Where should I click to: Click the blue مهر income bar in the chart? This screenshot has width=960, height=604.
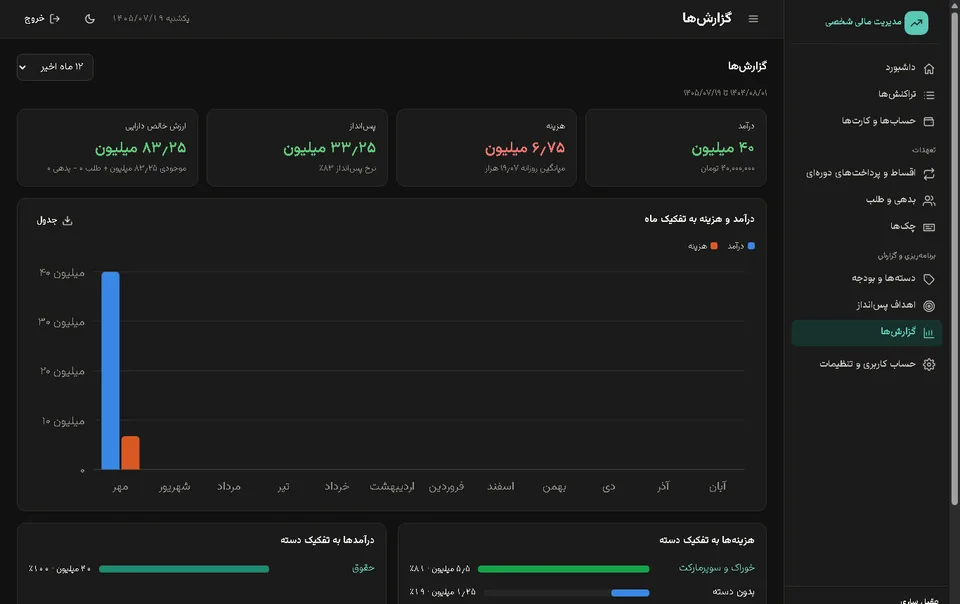tap(110, 371)
